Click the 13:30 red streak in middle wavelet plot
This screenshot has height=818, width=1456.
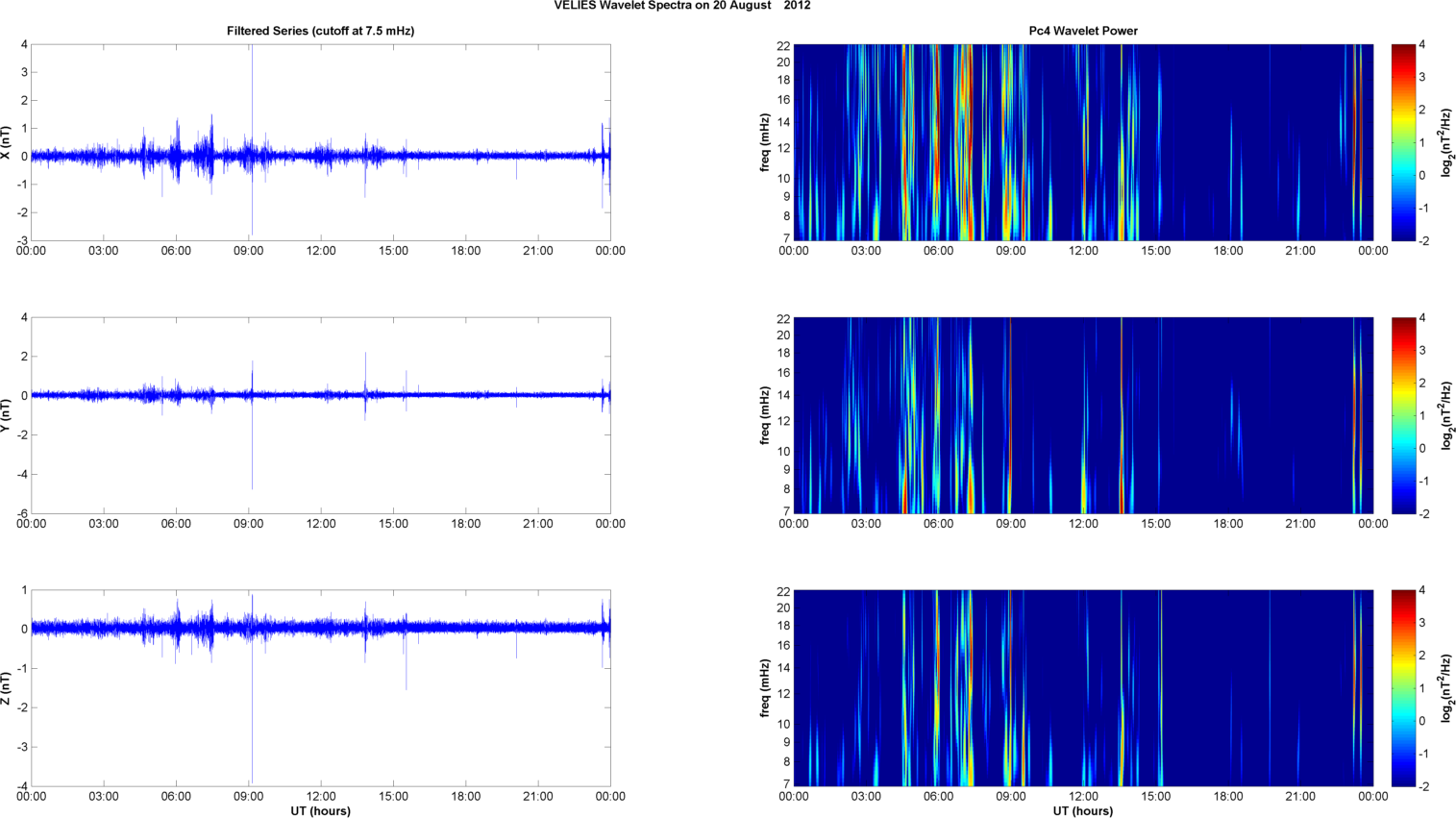pyautogui.click(x=1122, y=461)
